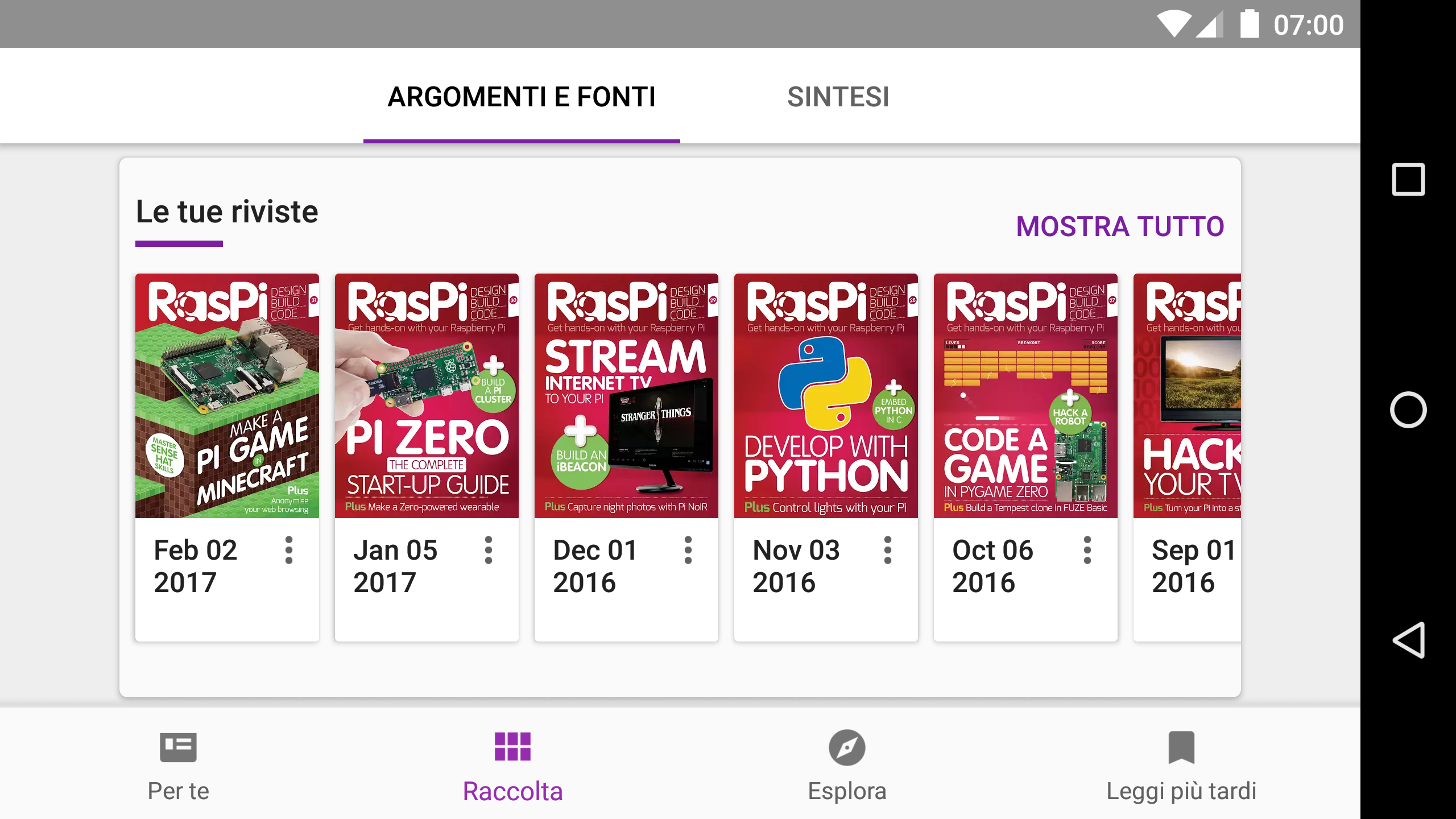Screen dimensions: 1456x819
Task: Tap the Wi-Fi status icon
Action: (1174, 24)
